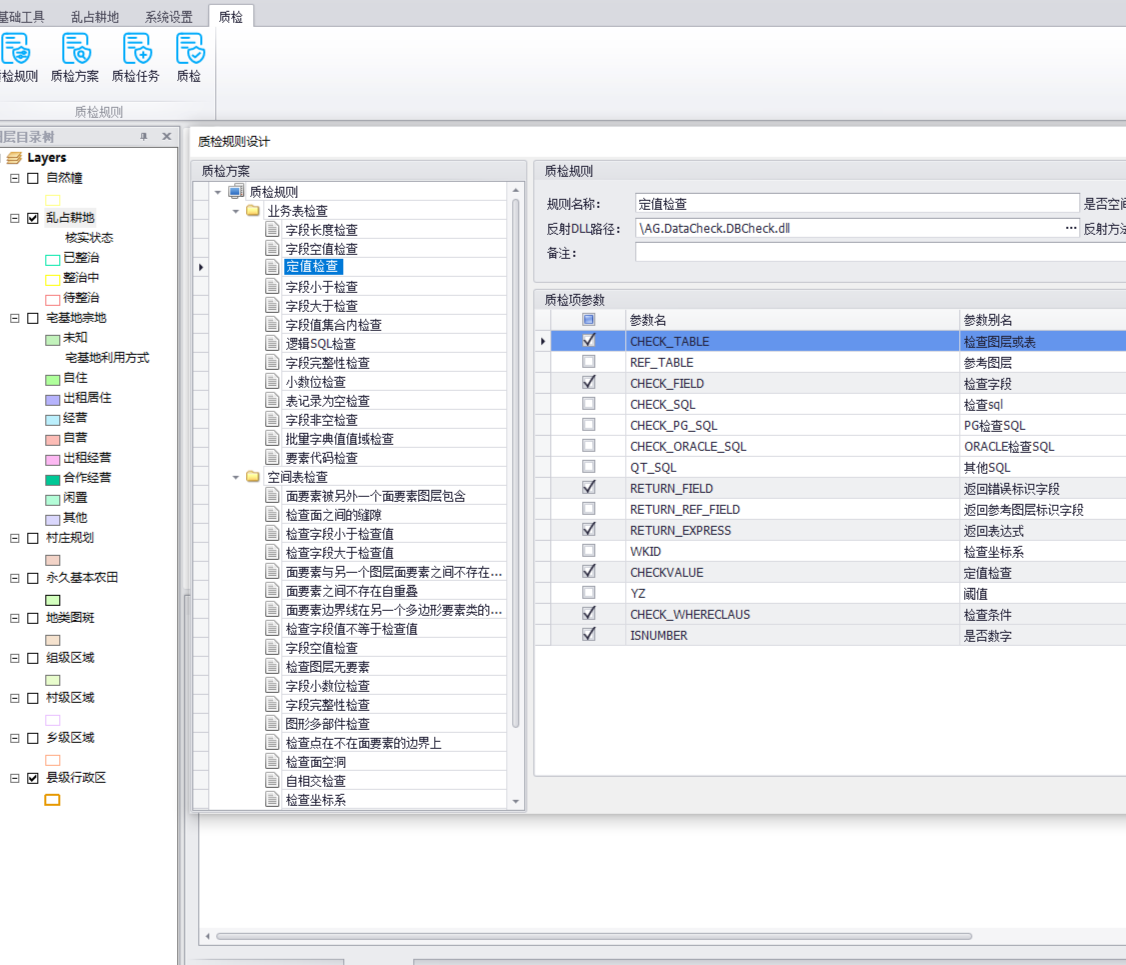Click document icon of 图形多部件检查
Viewport: 1126px width, 965px height.
pos(272,723)
